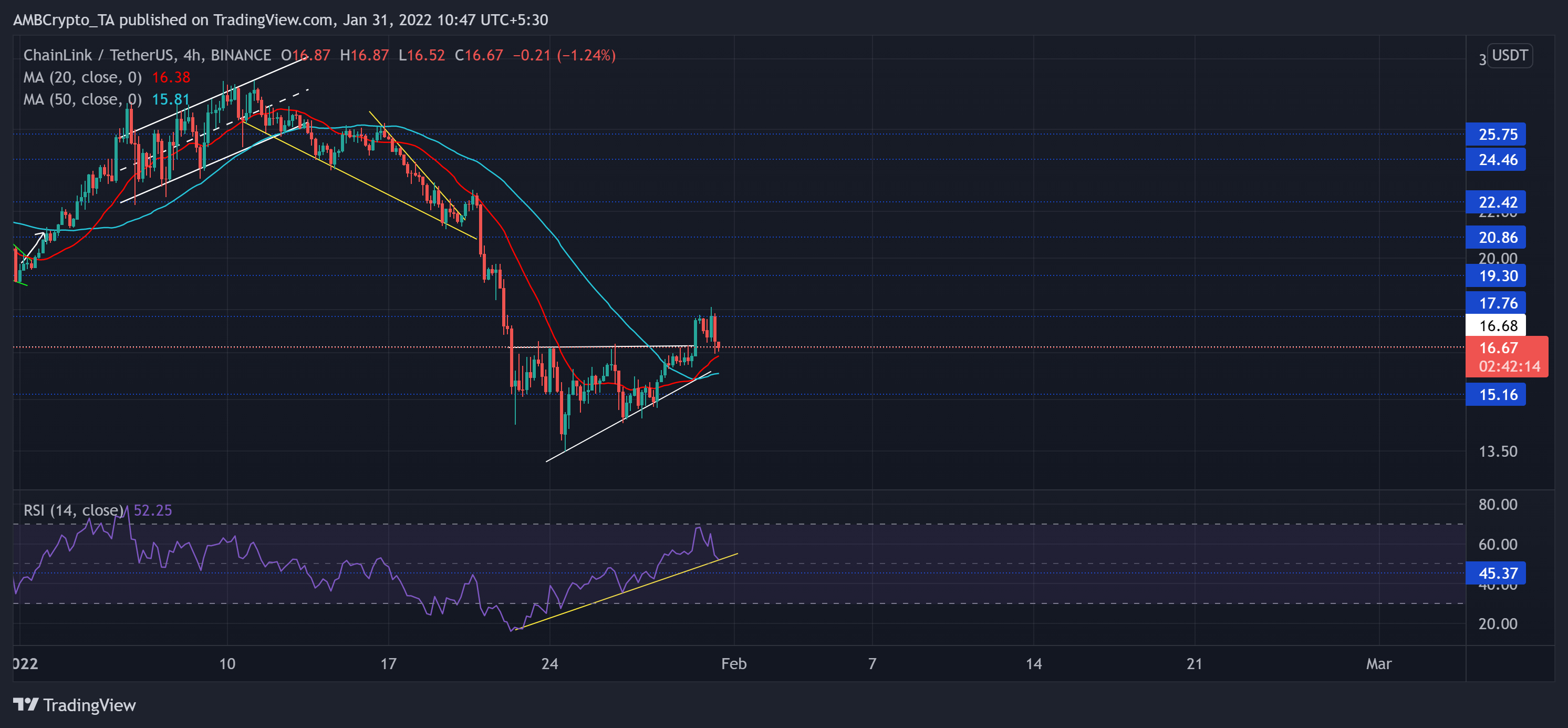Click the Feb label on time axis

(734, 663)
